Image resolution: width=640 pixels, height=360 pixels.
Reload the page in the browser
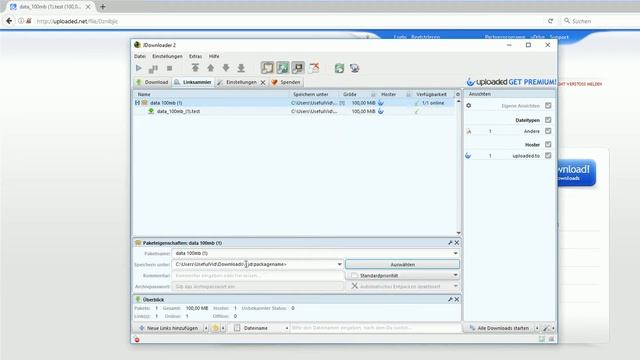coord(550,21)
